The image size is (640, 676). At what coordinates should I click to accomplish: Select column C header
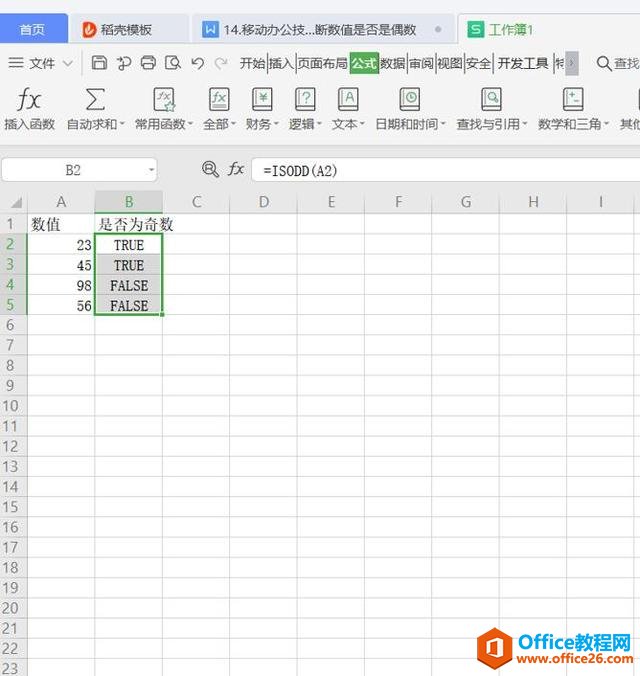(x=196, y=202)
